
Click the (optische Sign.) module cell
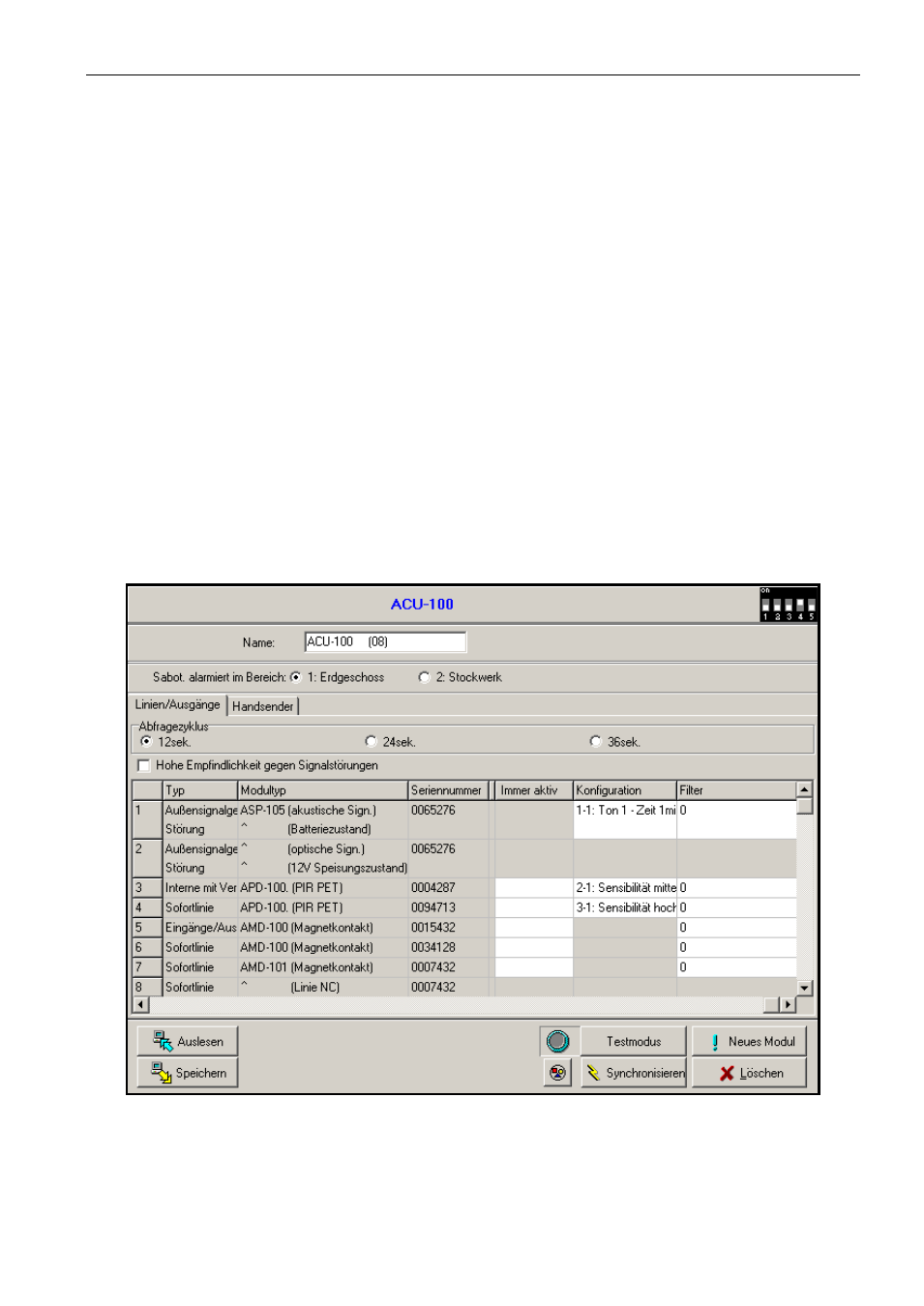323,849
